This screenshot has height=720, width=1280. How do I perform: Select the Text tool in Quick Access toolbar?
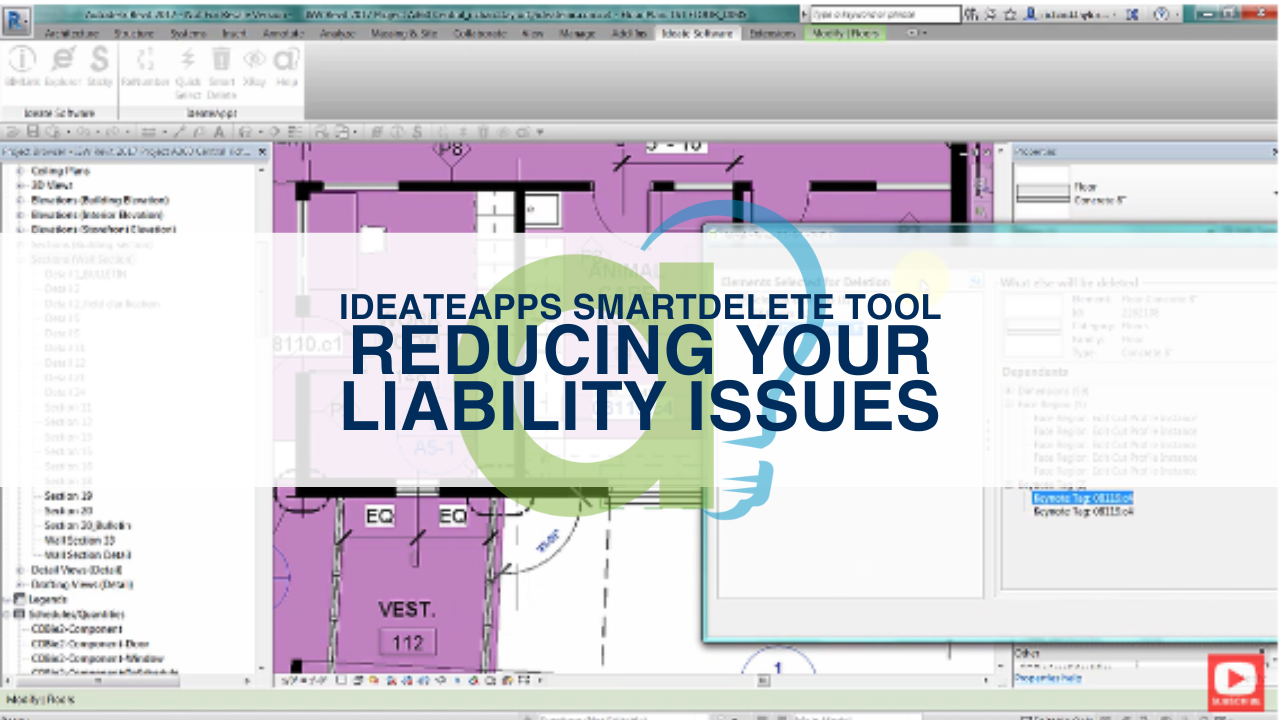pos(218,131)
